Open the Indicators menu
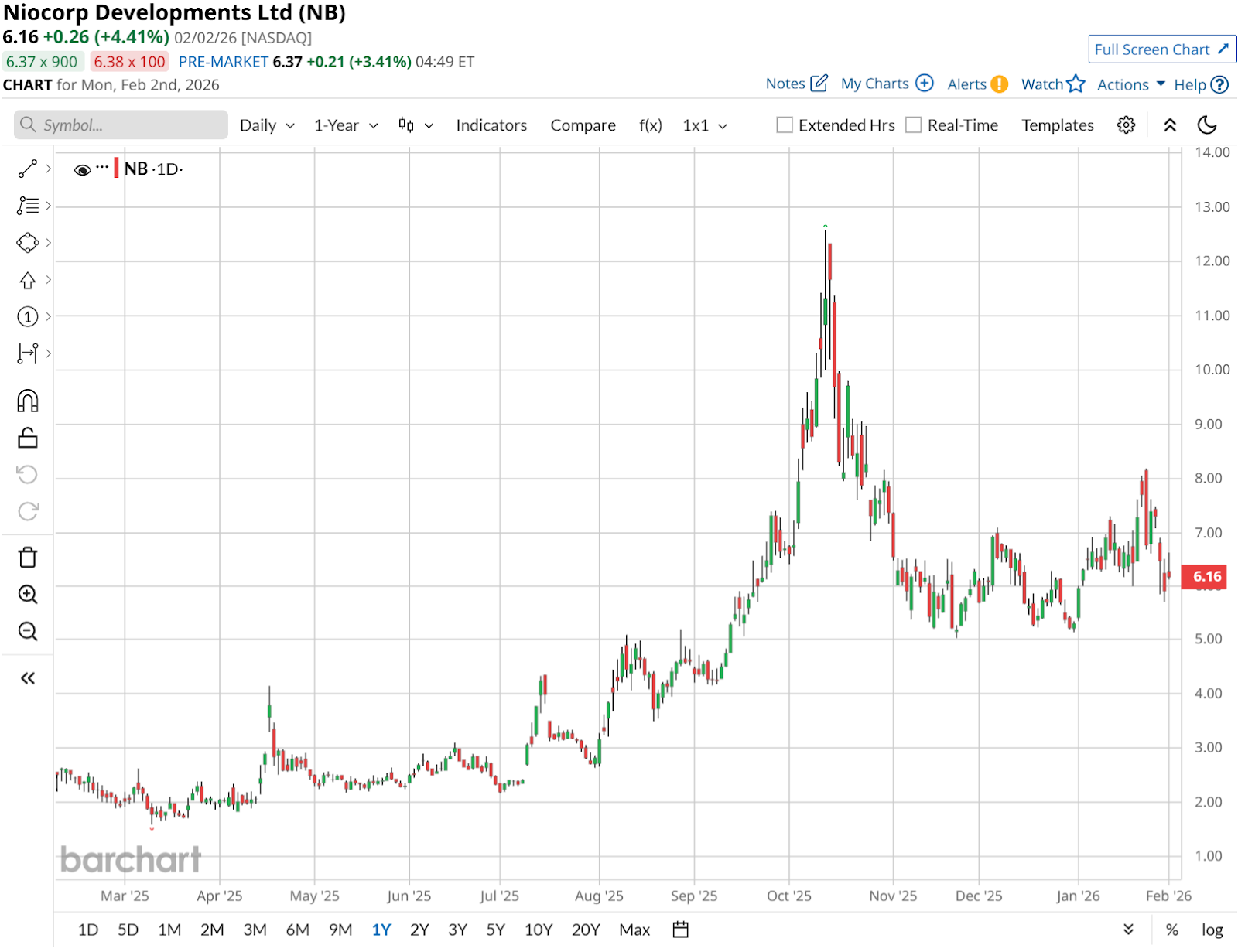The height and width of the screenshot is (952, 1238). tap(491, 125)
